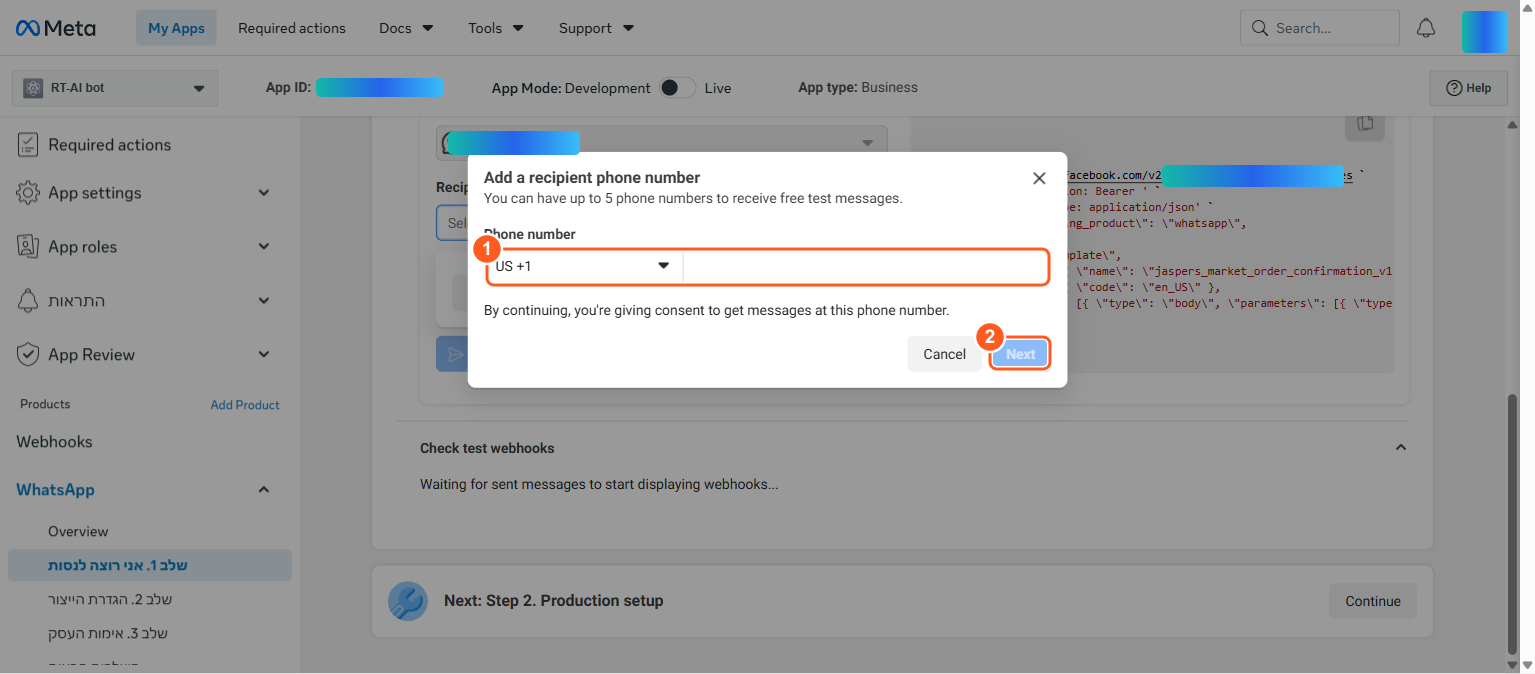
Task: Click the Required actions checklist icon
Action: [x=28, y=145]
